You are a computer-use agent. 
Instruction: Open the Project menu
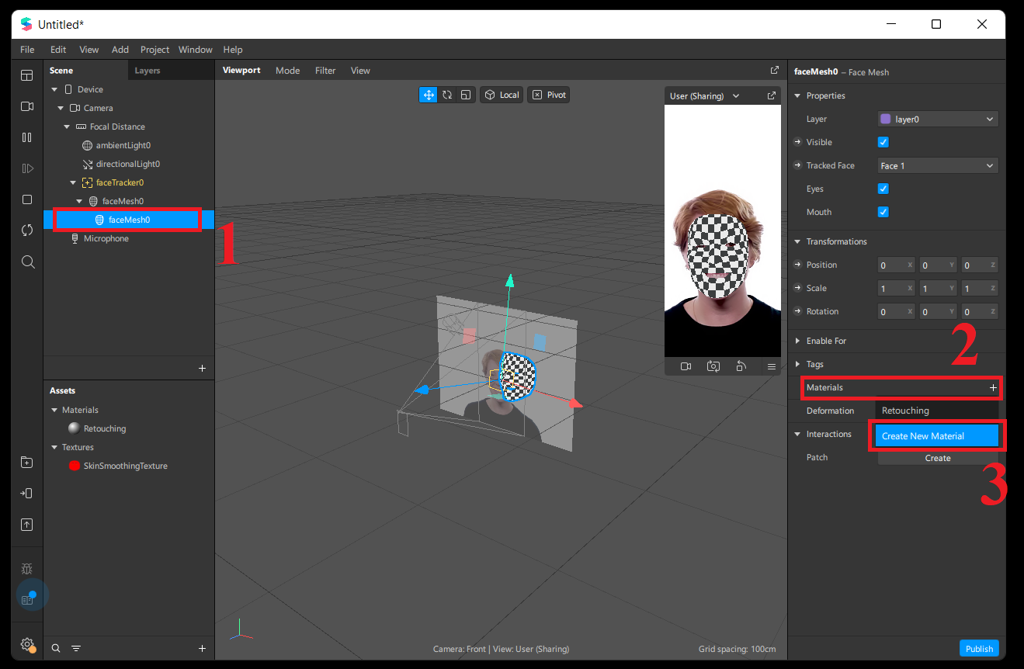[x=155, y=50]
